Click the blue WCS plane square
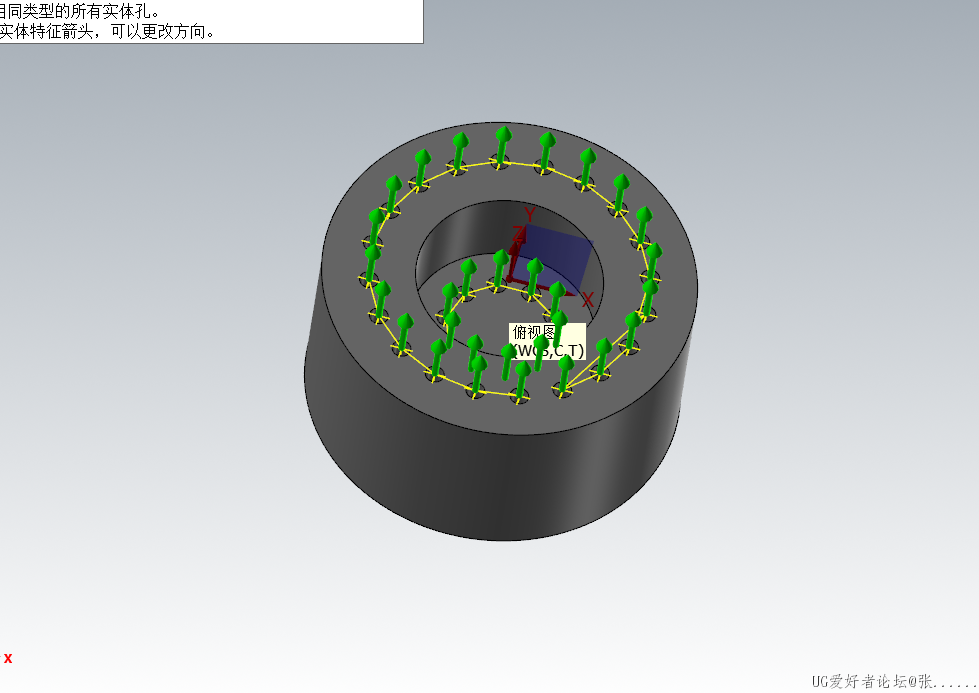This screenshot has width=979, height=693. pyautogui.click(x=554, y=261)
